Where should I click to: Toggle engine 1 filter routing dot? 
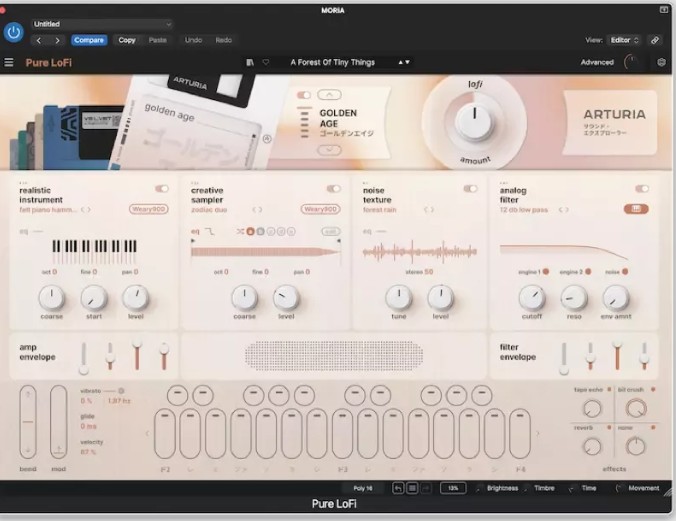click(x=546, y=272)
